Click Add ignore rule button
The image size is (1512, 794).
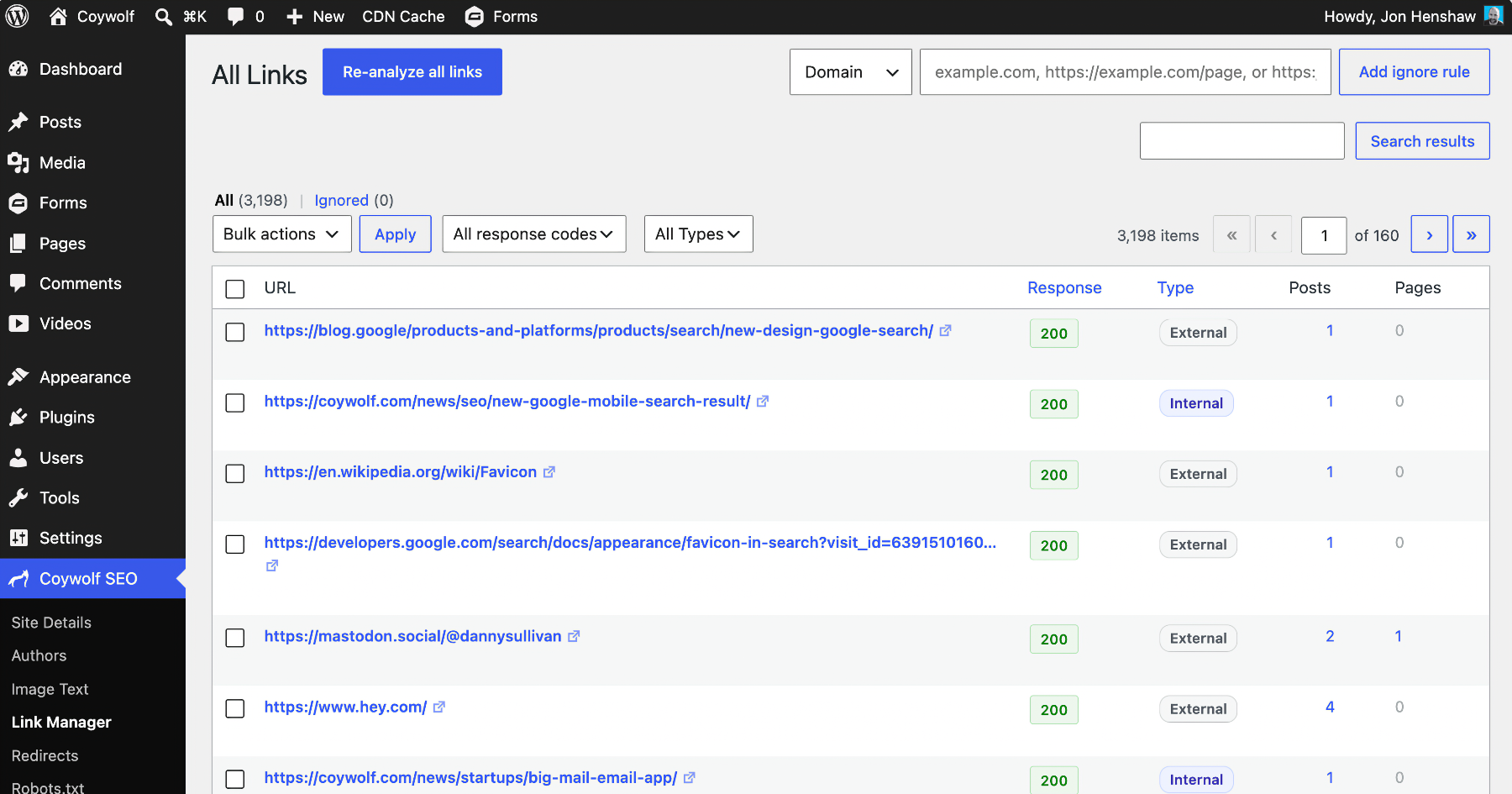pyautogui.click(x=1415, y=72)
